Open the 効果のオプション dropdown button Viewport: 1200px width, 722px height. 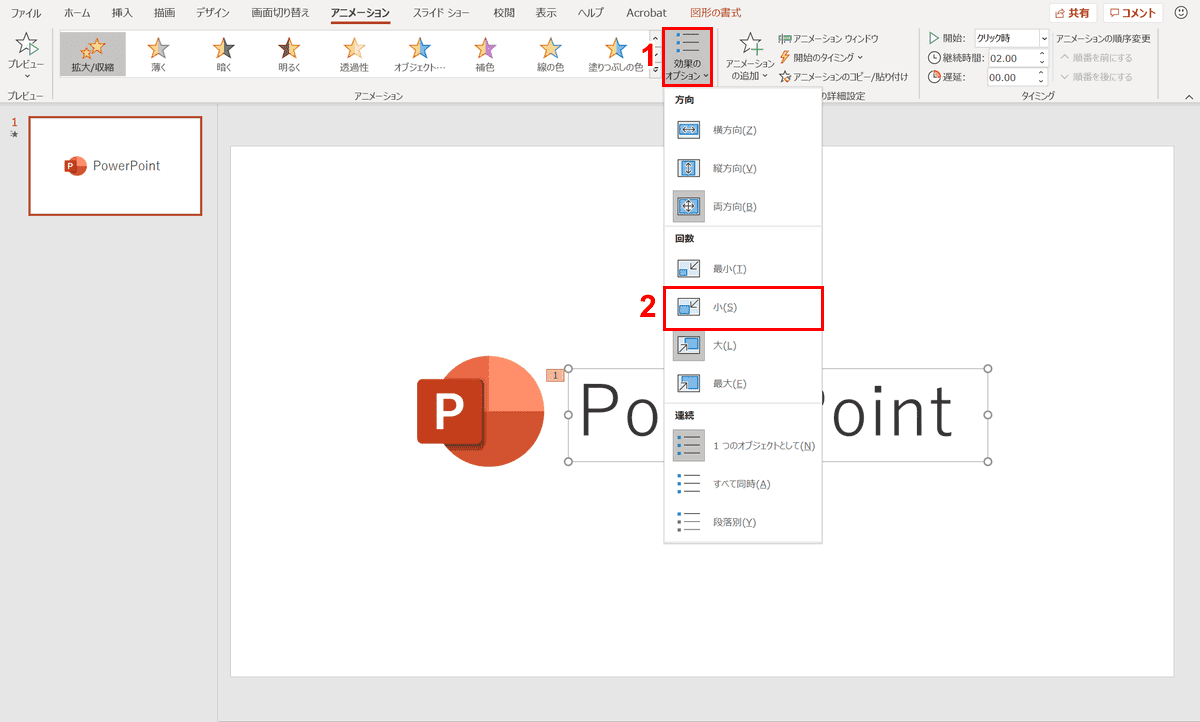tap(687, 57)
